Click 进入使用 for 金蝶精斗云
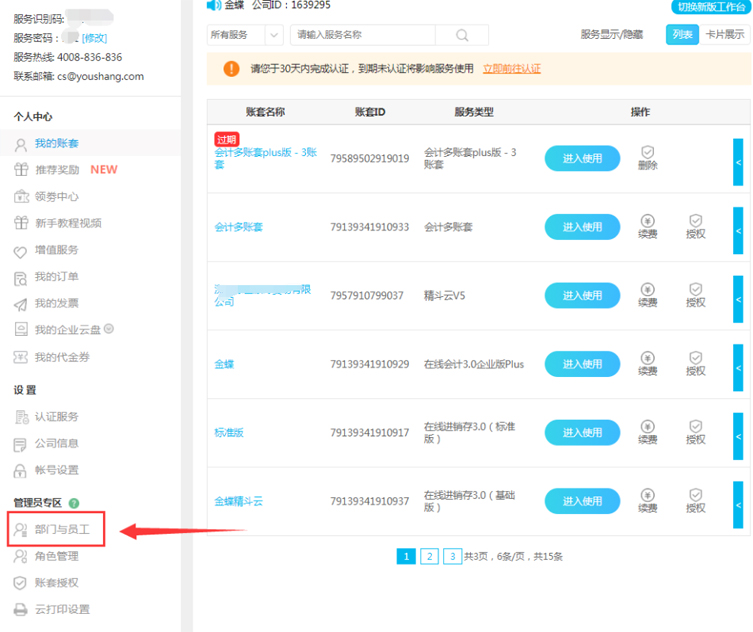The height and width of the screenshot is (632, 753). tap(582, 501)
